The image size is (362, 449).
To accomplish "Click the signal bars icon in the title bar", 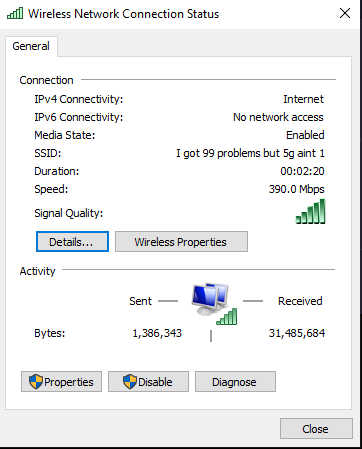I will (x=15, y=14).
